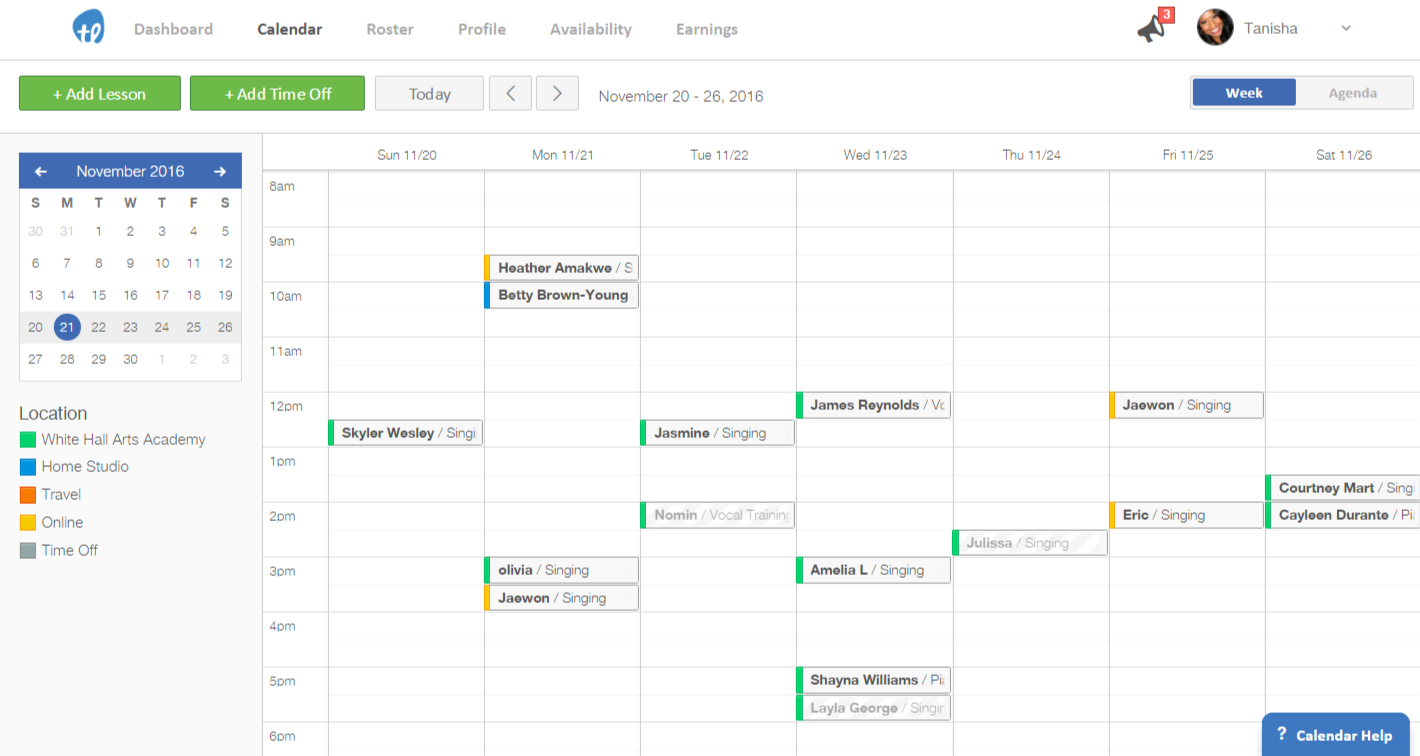Expand Tanisha's account dropdown arrow
Viewport: 1420px width, 756px height.
click(x=1346, y=28)
